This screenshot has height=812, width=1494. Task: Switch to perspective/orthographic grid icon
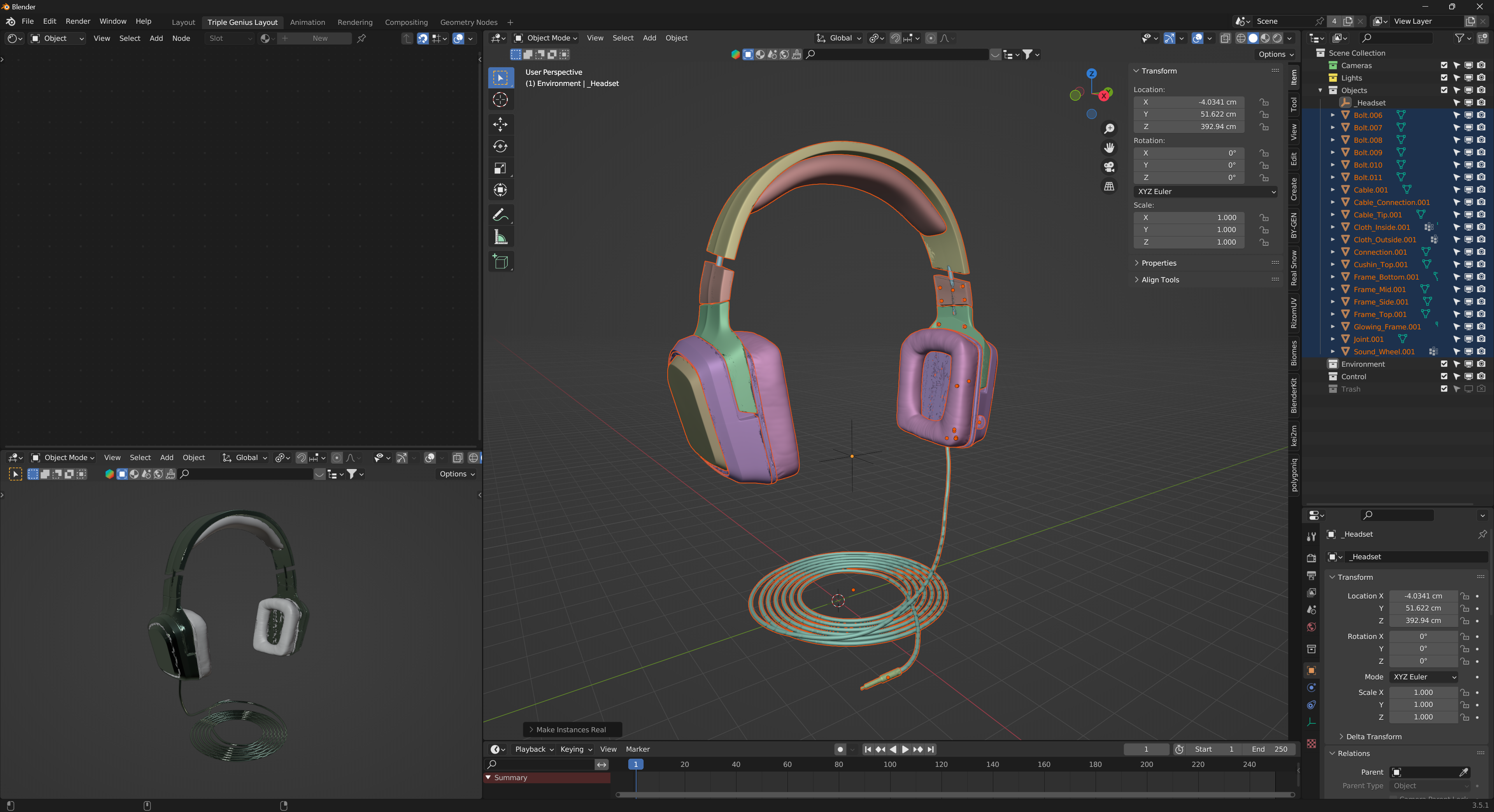coord(1109,187)
